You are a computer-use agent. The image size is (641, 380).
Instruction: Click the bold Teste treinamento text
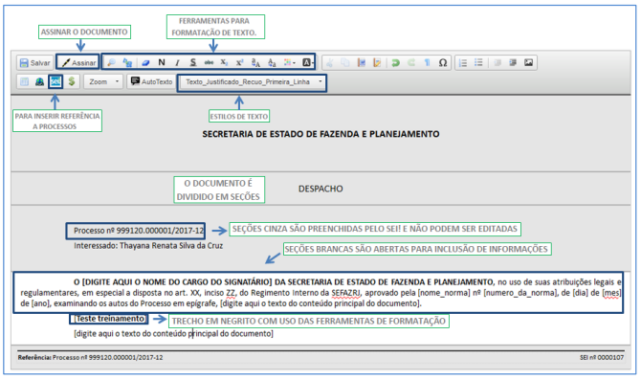tap(110, 318)
